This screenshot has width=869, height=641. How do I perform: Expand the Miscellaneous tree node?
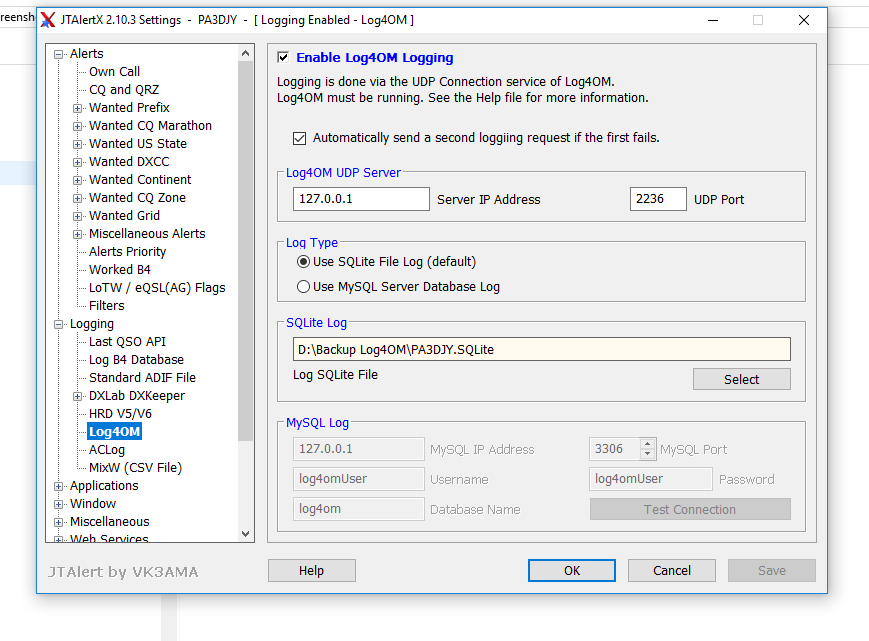[58, 522]
